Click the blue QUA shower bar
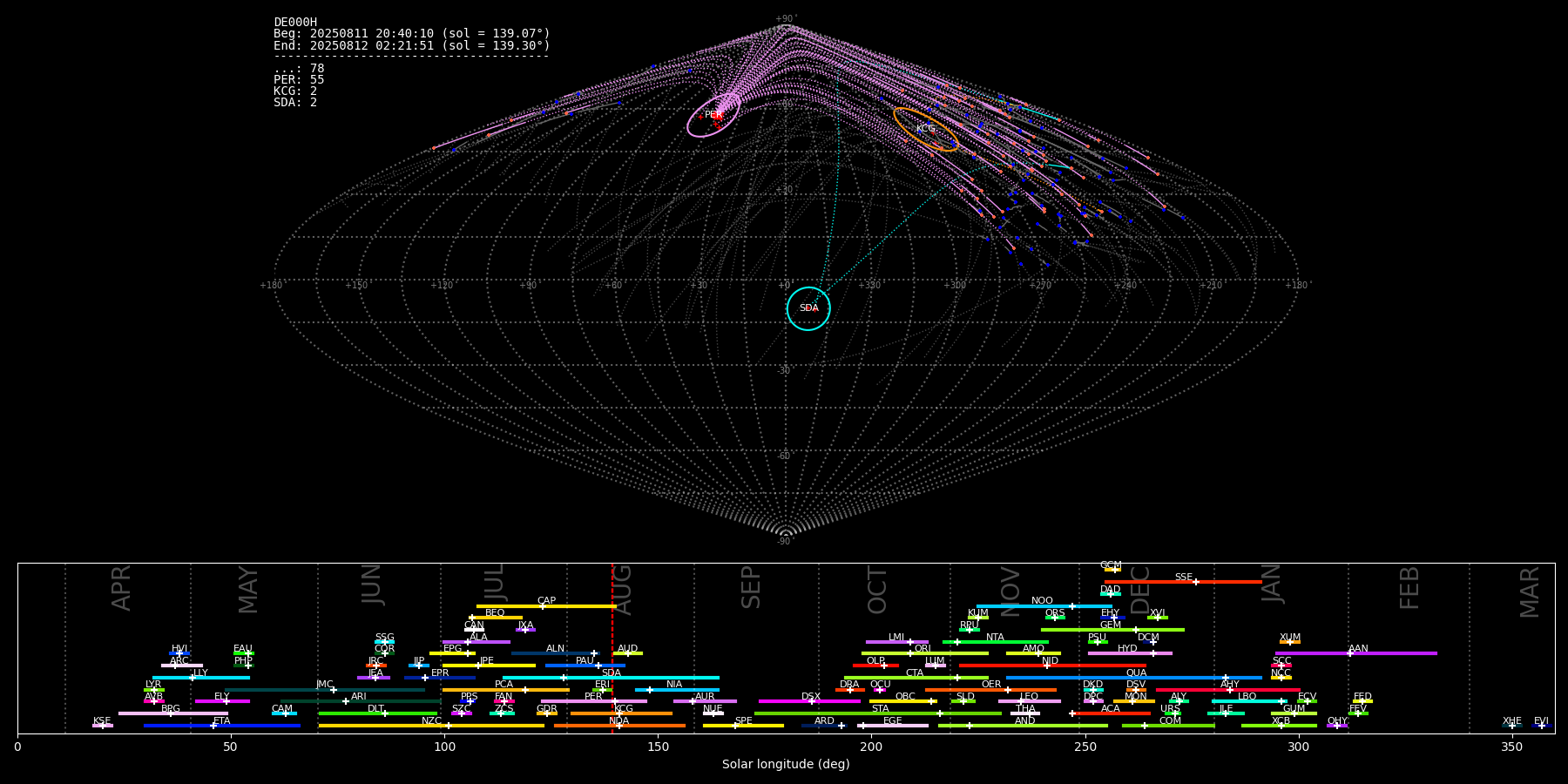 1134,678
